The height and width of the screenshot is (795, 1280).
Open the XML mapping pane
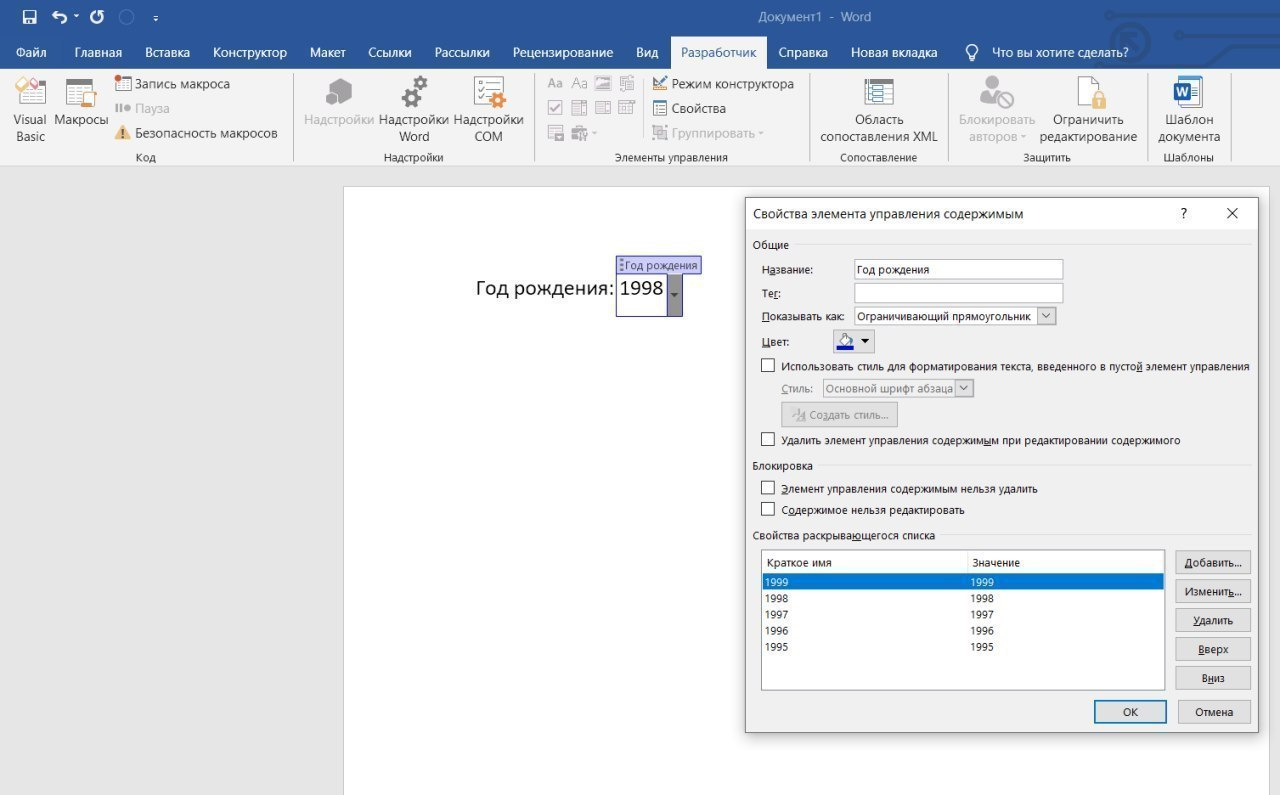879,110
